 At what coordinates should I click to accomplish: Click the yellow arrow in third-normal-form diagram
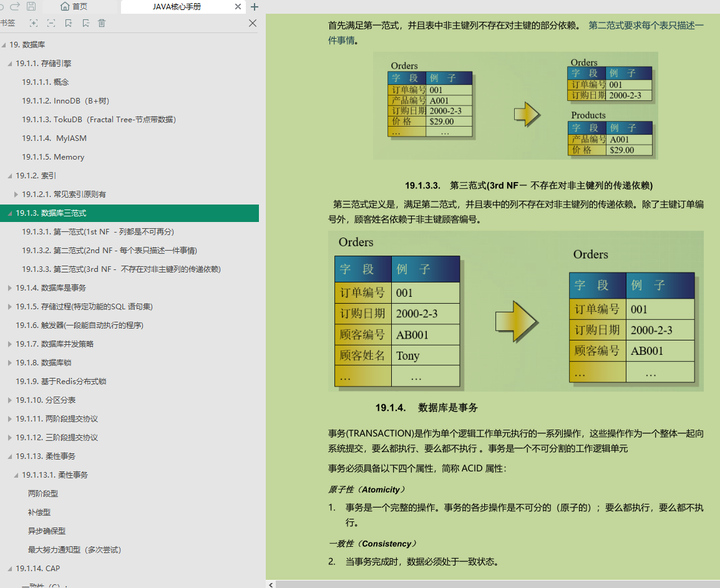pos(516,321)
